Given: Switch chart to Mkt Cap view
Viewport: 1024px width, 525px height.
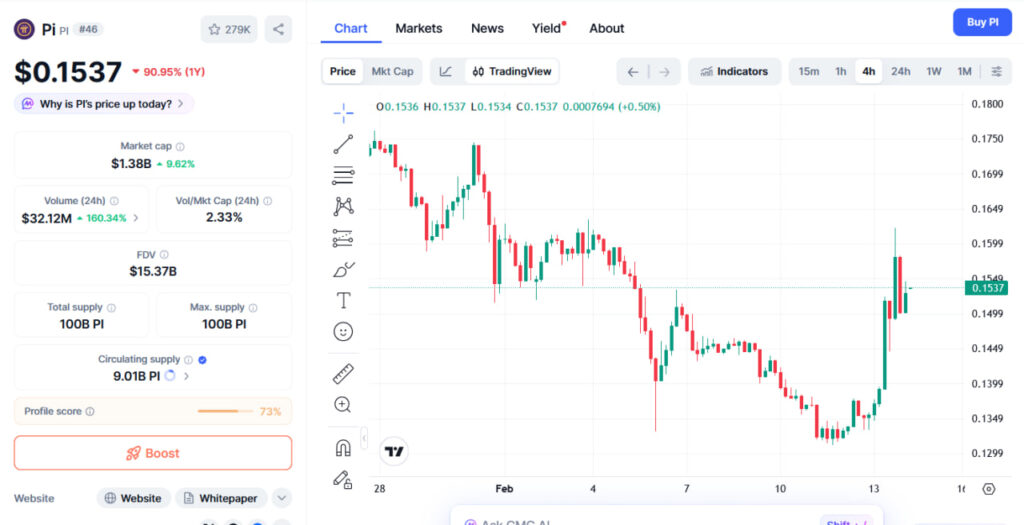Looking at the screenshot, I should 392,71.
